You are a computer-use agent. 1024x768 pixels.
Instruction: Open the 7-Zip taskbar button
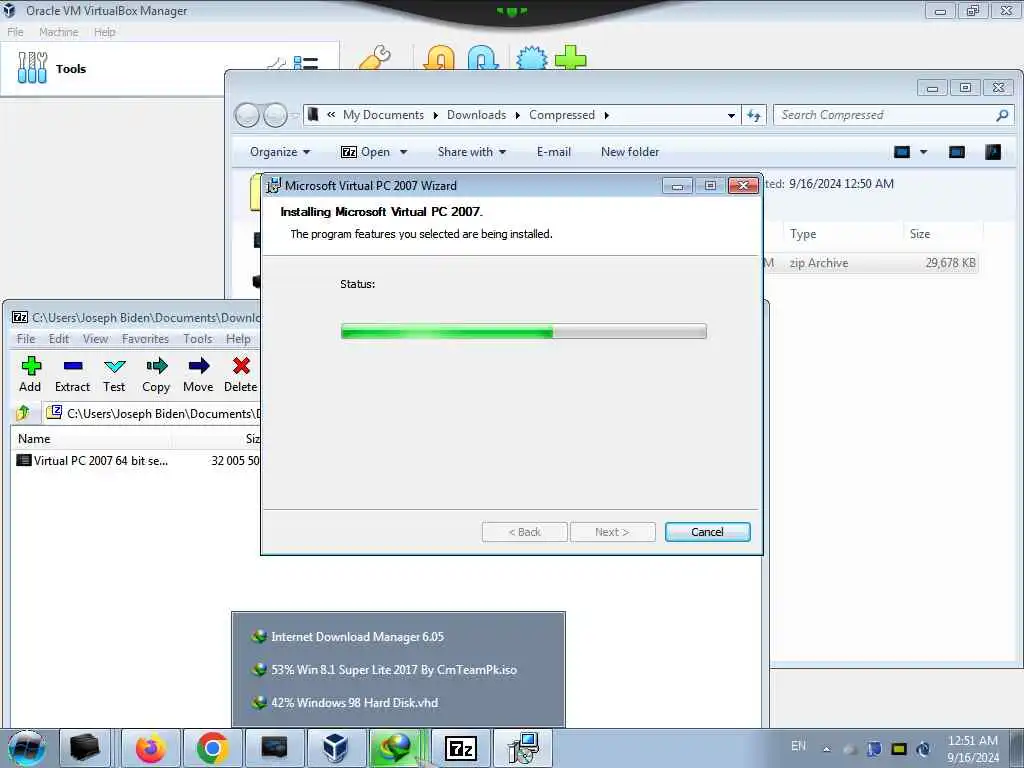click(460, 748)
